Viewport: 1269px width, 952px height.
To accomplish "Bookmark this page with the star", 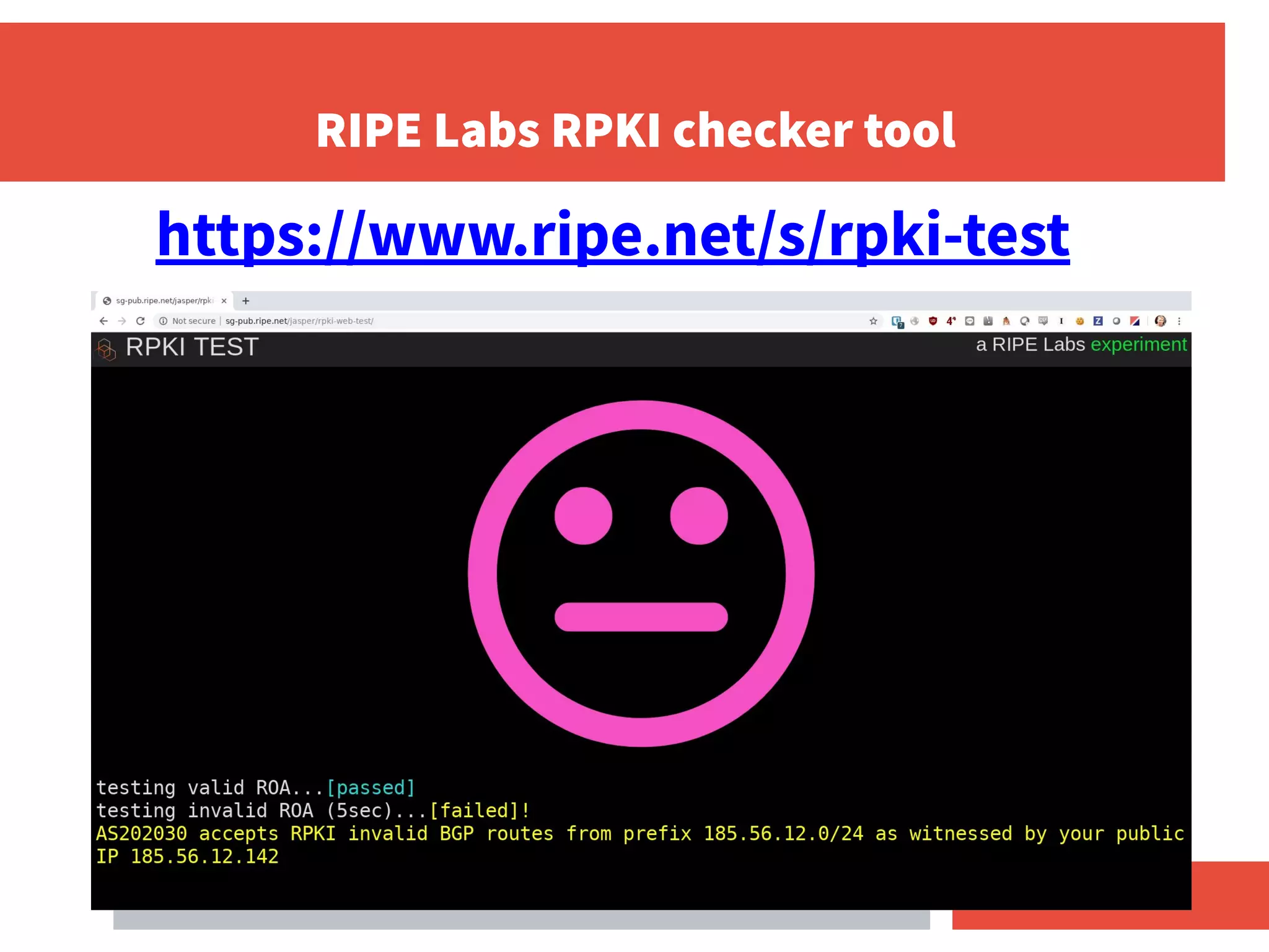I will click(873, 321).
